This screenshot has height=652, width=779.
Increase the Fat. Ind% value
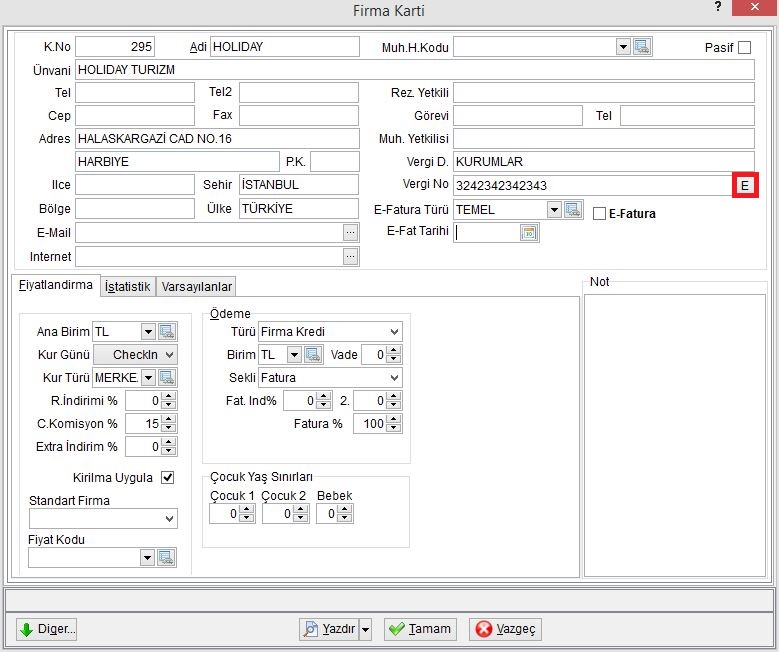point(324,397)
